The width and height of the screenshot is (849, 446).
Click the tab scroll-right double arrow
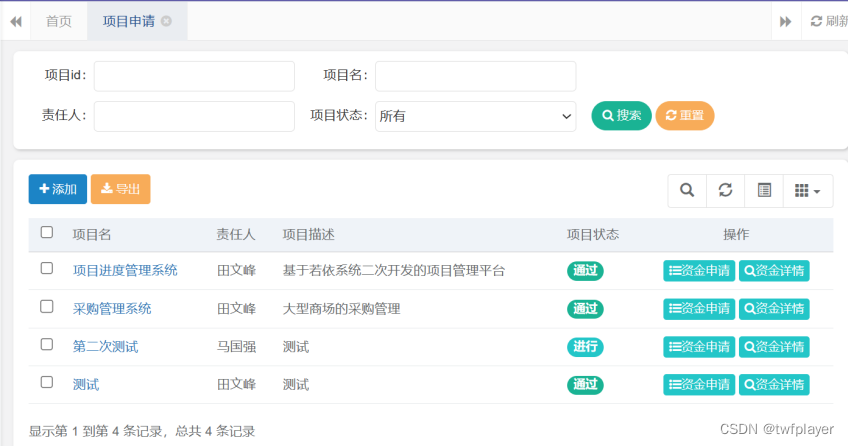click(785, 21)
